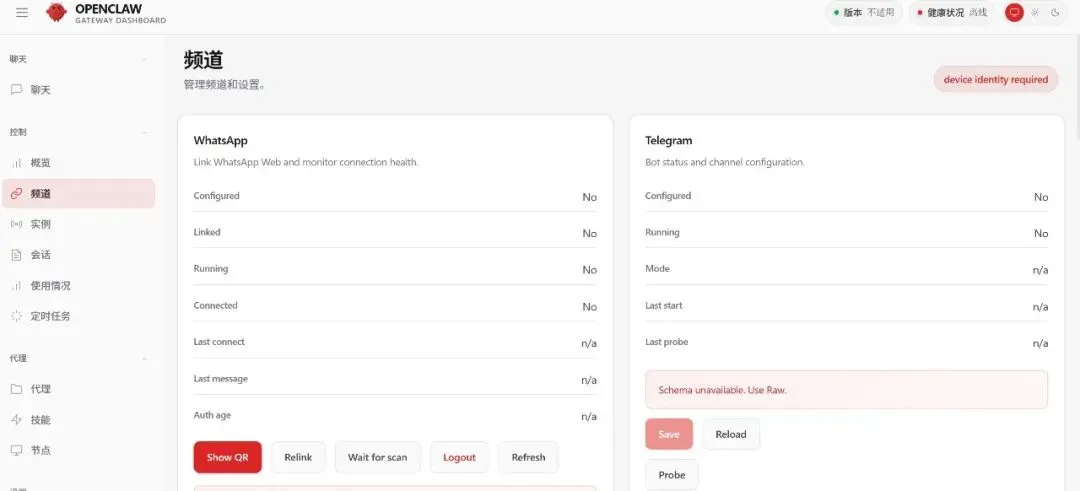Switch to light theme sun icon
This screenshot has width=1080, height=491.
pos(1035,13)
